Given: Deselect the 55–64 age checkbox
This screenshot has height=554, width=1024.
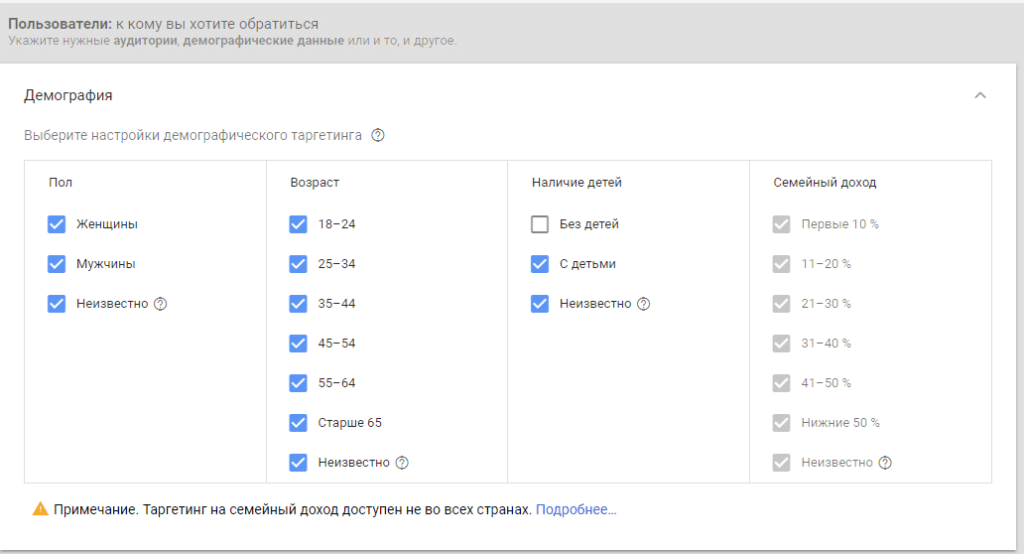Looking at the screenshot, I should pyautogui.click(x=298, y=383).
